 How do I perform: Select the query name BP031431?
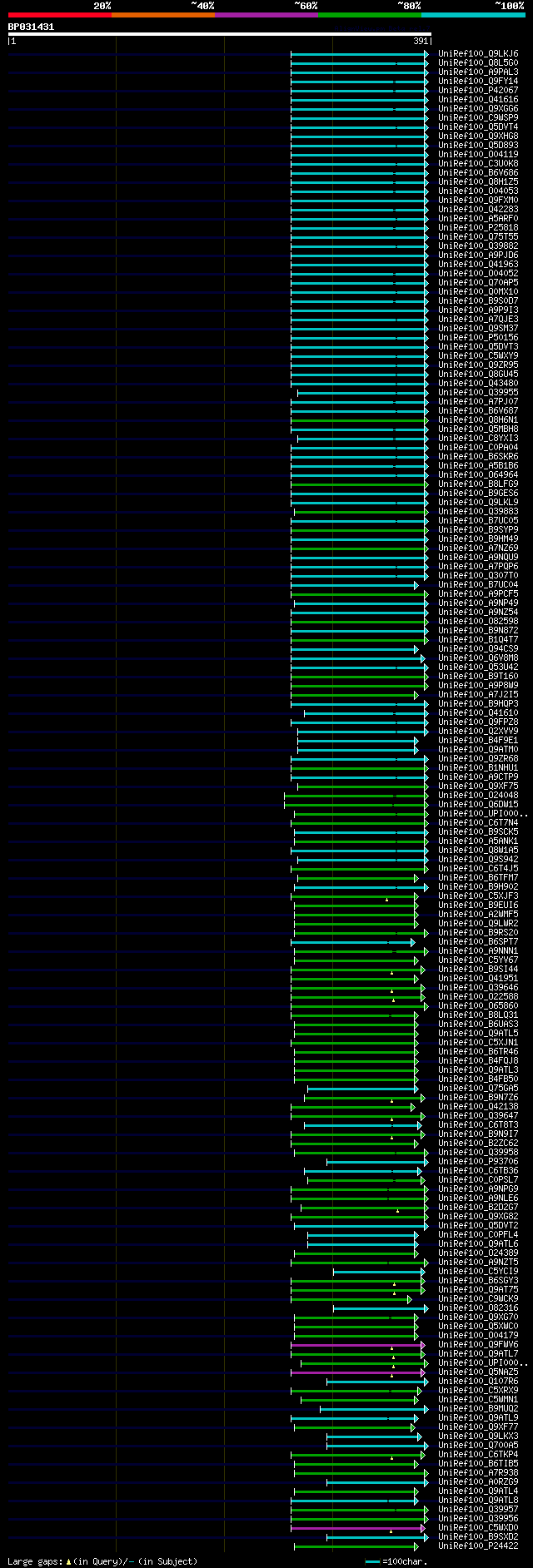(x=31, y=27)
